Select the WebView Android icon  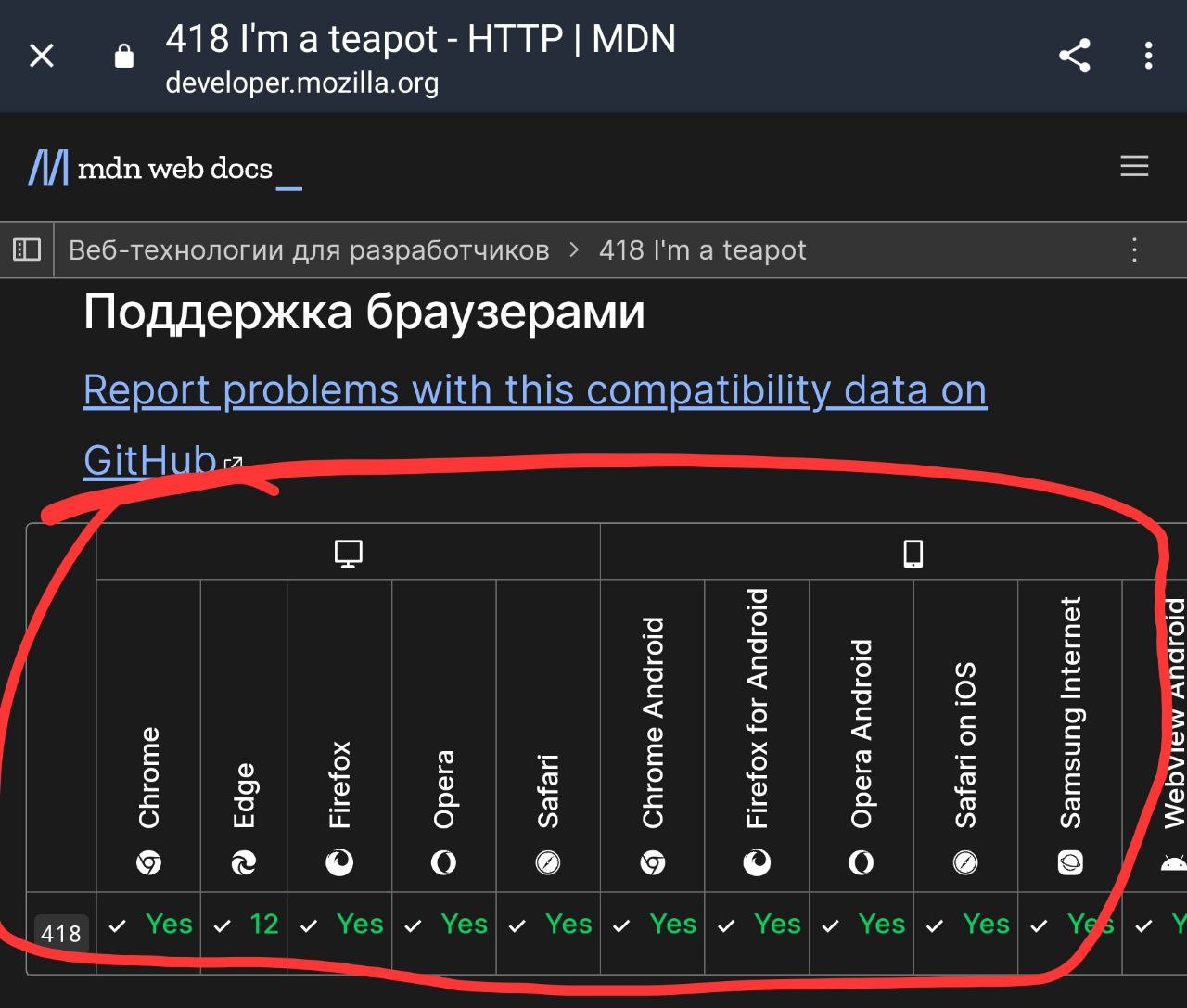click(x=1173, y=864)
